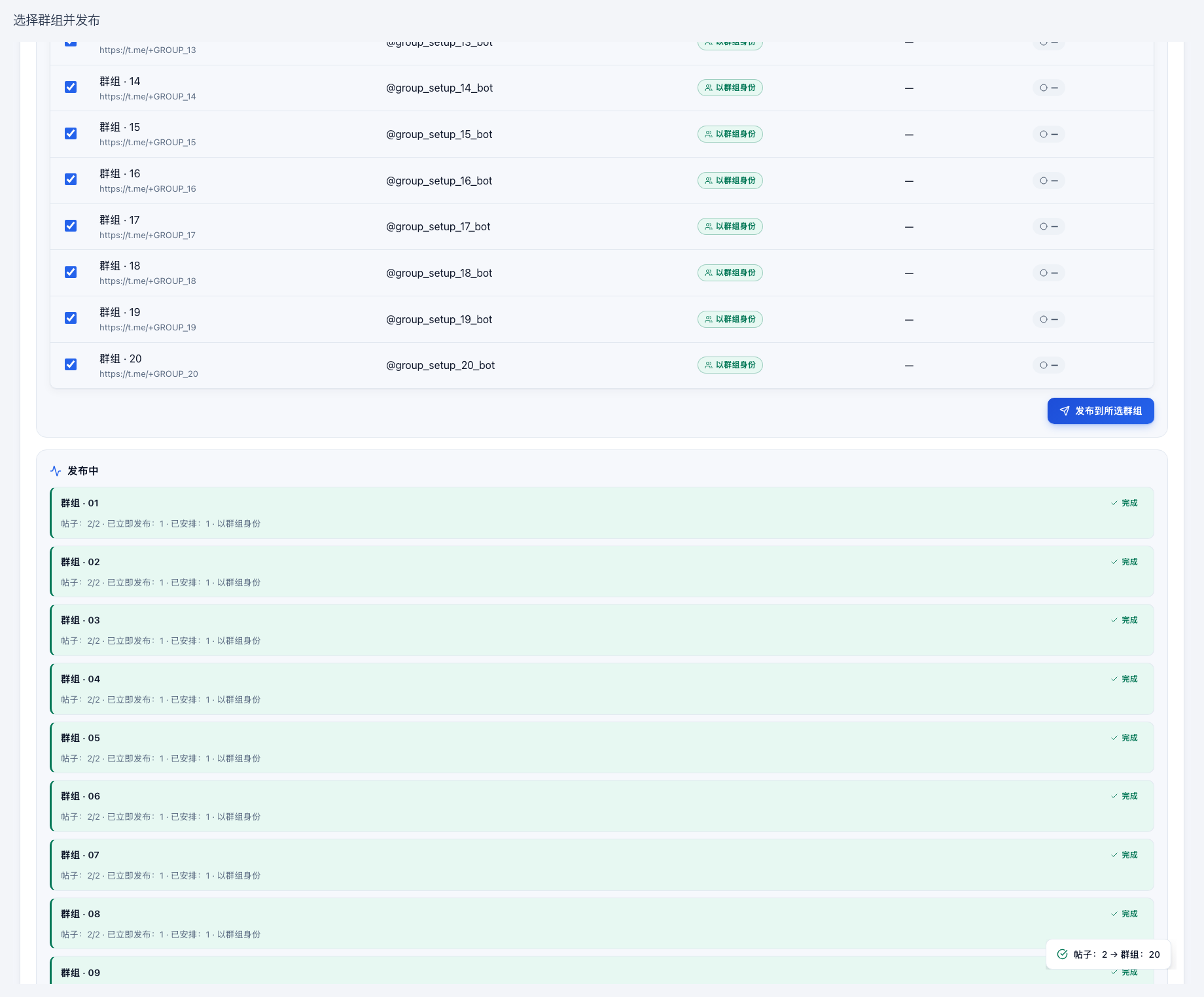Click the 以群组身份 badge in 群组 · 18 row
The height and width of the screenshot is (997, 1204).
730,273
